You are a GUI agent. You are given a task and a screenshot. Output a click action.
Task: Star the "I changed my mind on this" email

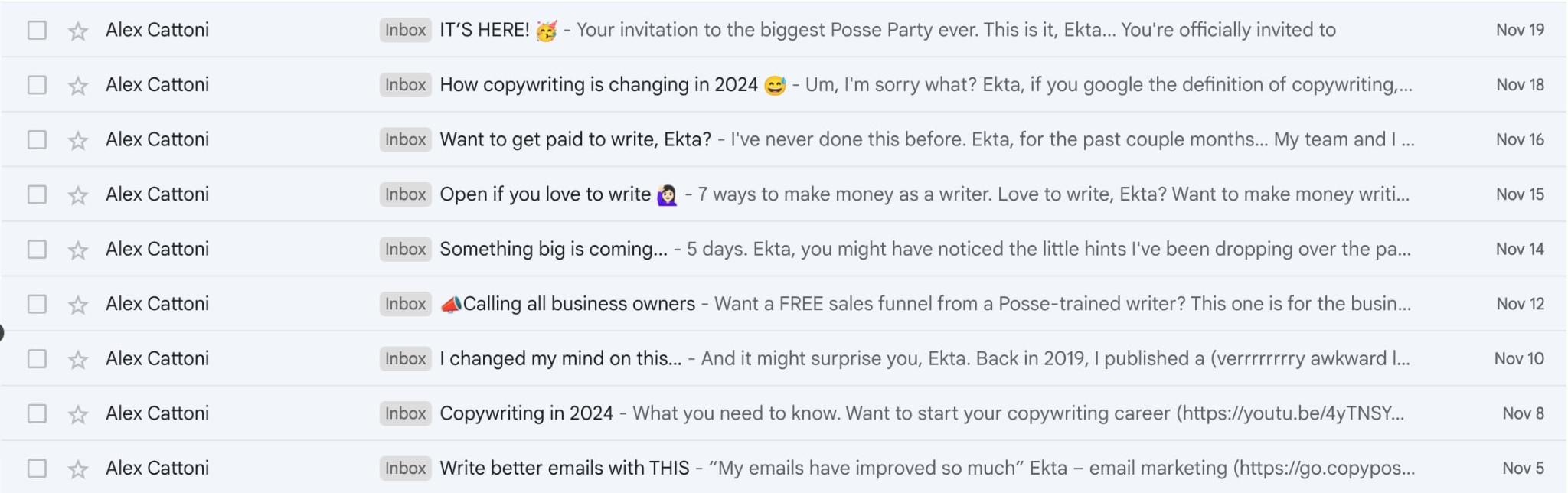78,360
